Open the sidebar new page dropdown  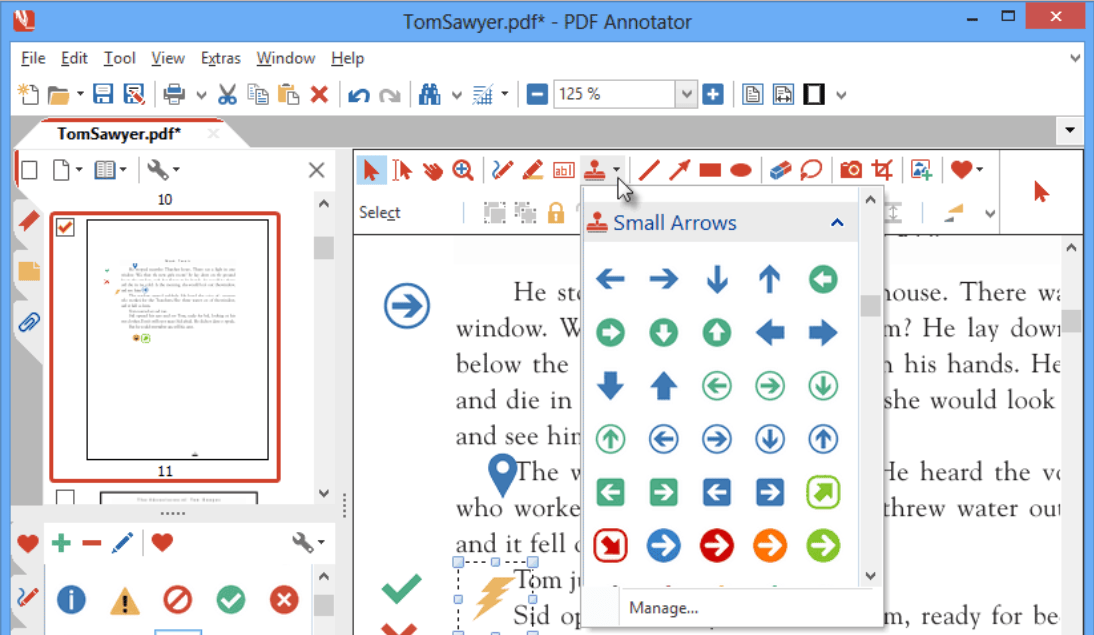(79, 170)
